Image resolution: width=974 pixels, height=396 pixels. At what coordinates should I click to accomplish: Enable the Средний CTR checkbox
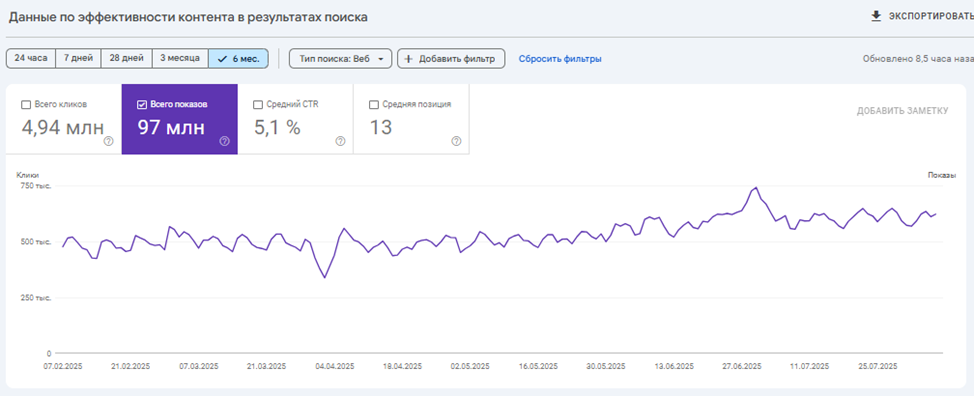coord(258,105)
